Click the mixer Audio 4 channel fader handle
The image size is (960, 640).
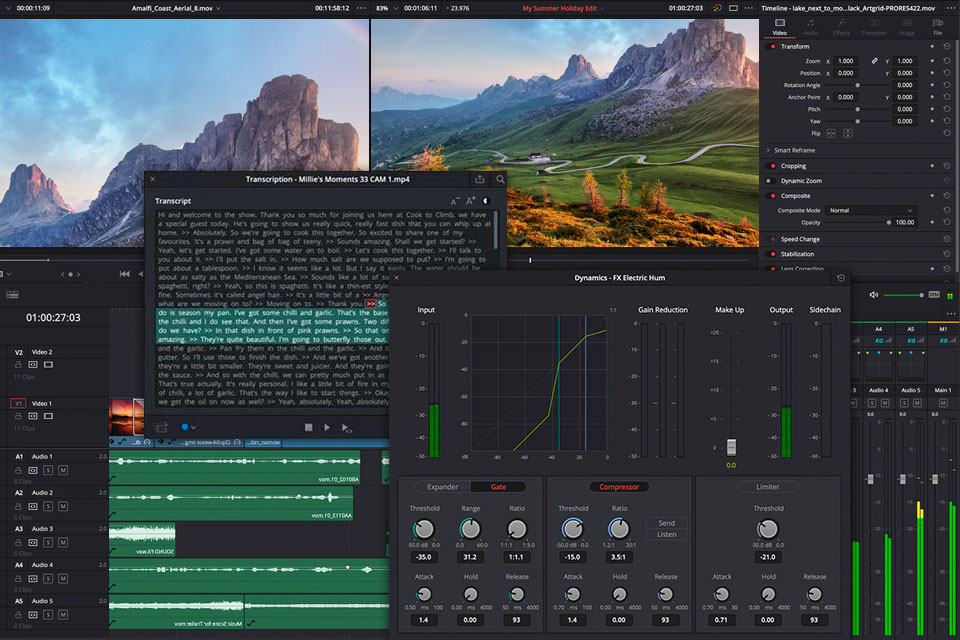tap(871, 479)
